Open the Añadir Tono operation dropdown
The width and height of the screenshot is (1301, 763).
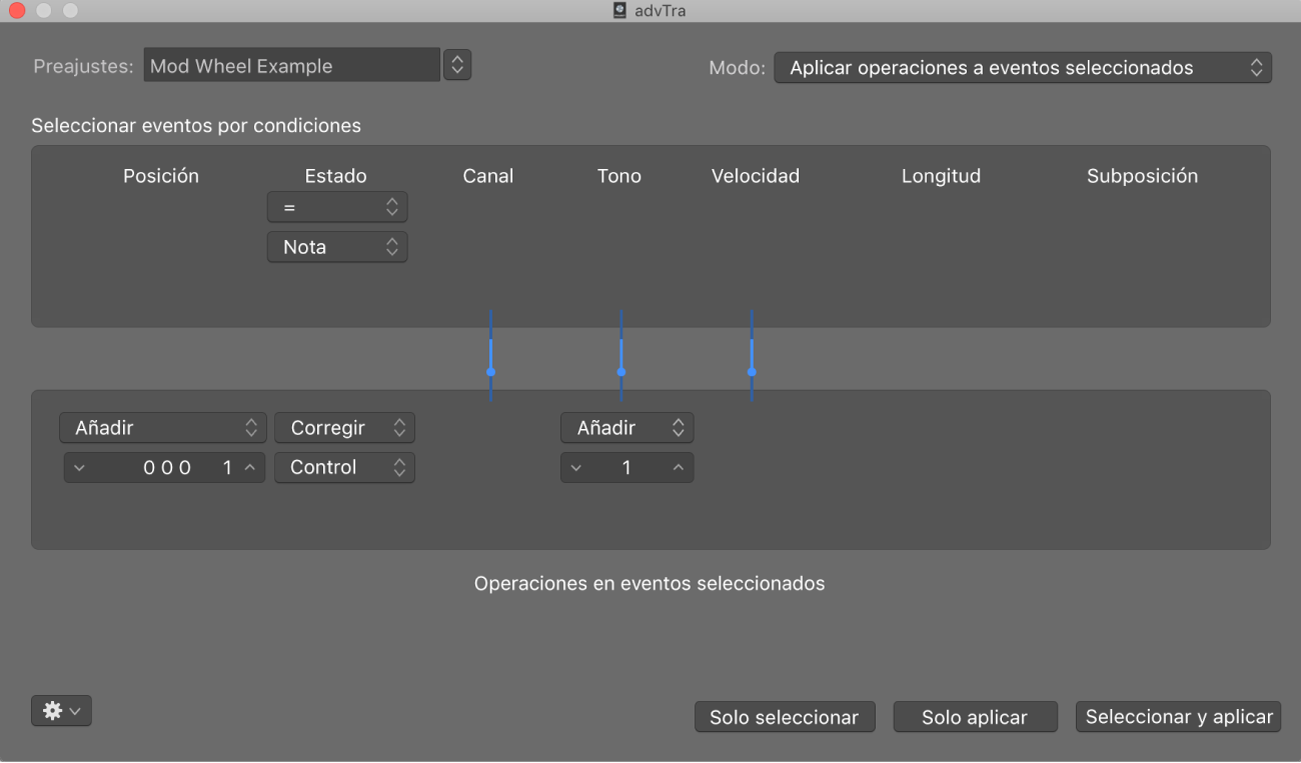pyautogui.click(x=627, y=428)
